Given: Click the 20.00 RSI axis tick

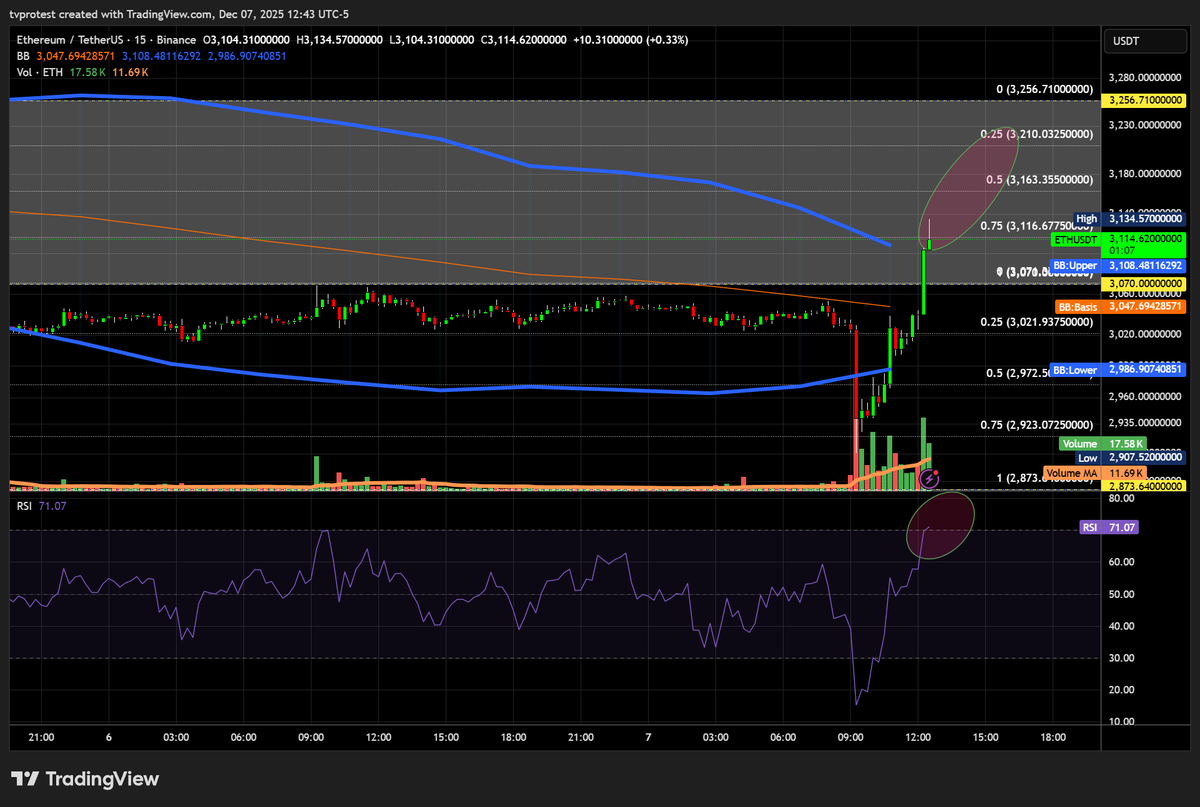Looking at the screenshot, I should pos(1121,690).
